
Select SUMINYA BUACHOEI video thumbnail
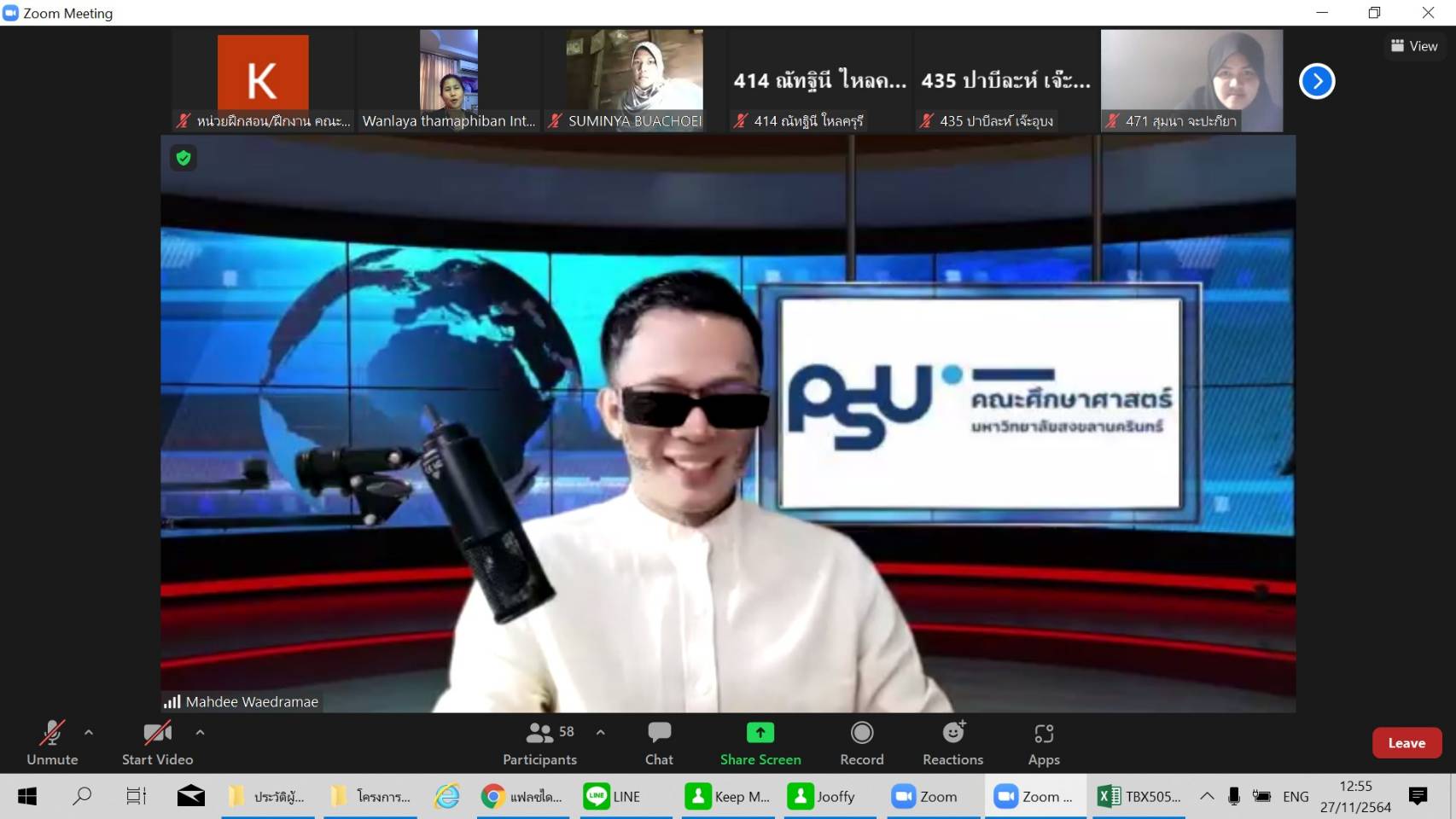635,80
